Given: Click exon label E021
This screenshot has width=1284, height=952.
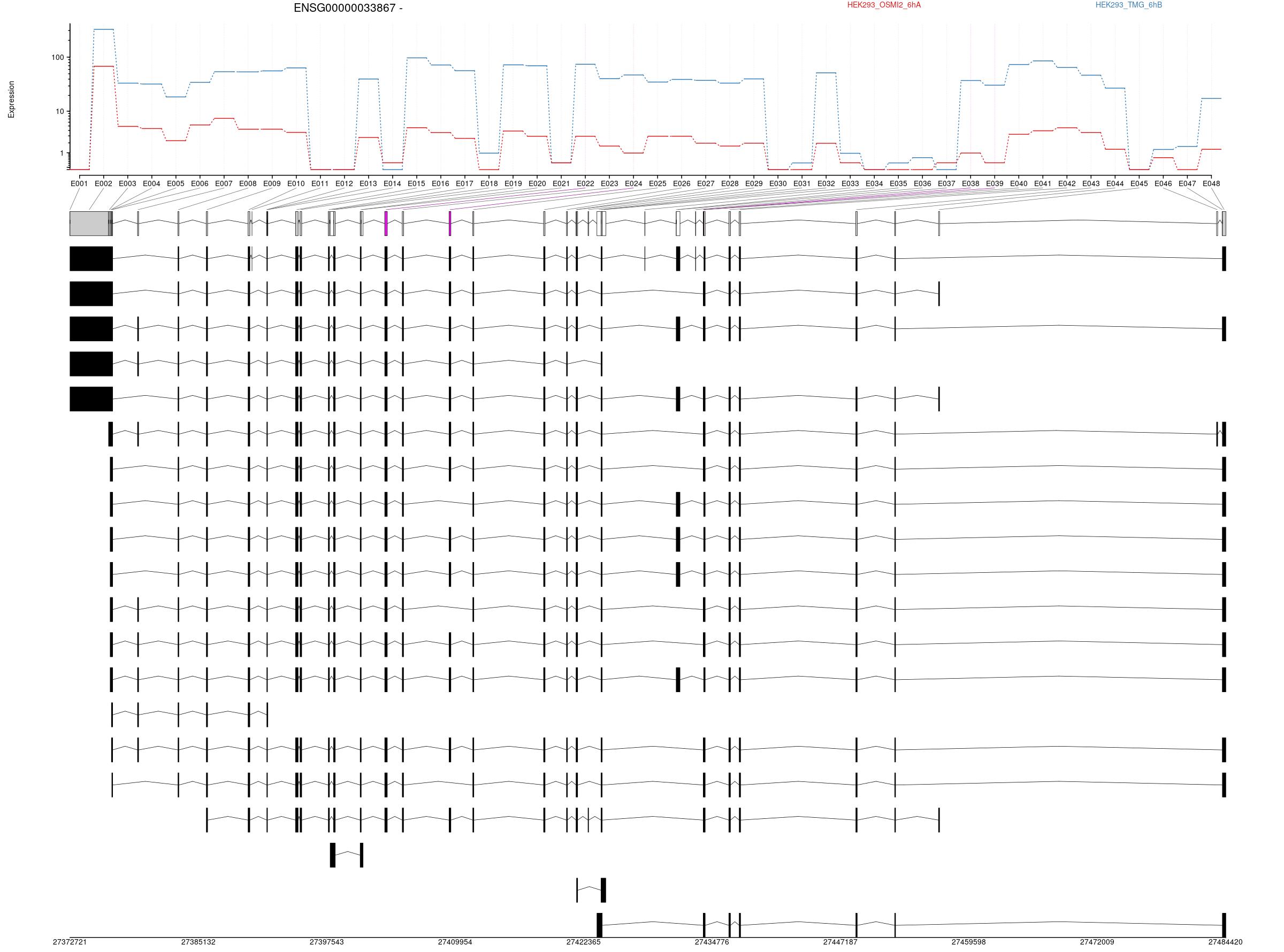Looking at the screenshot, I should click(x=561, y=184).
